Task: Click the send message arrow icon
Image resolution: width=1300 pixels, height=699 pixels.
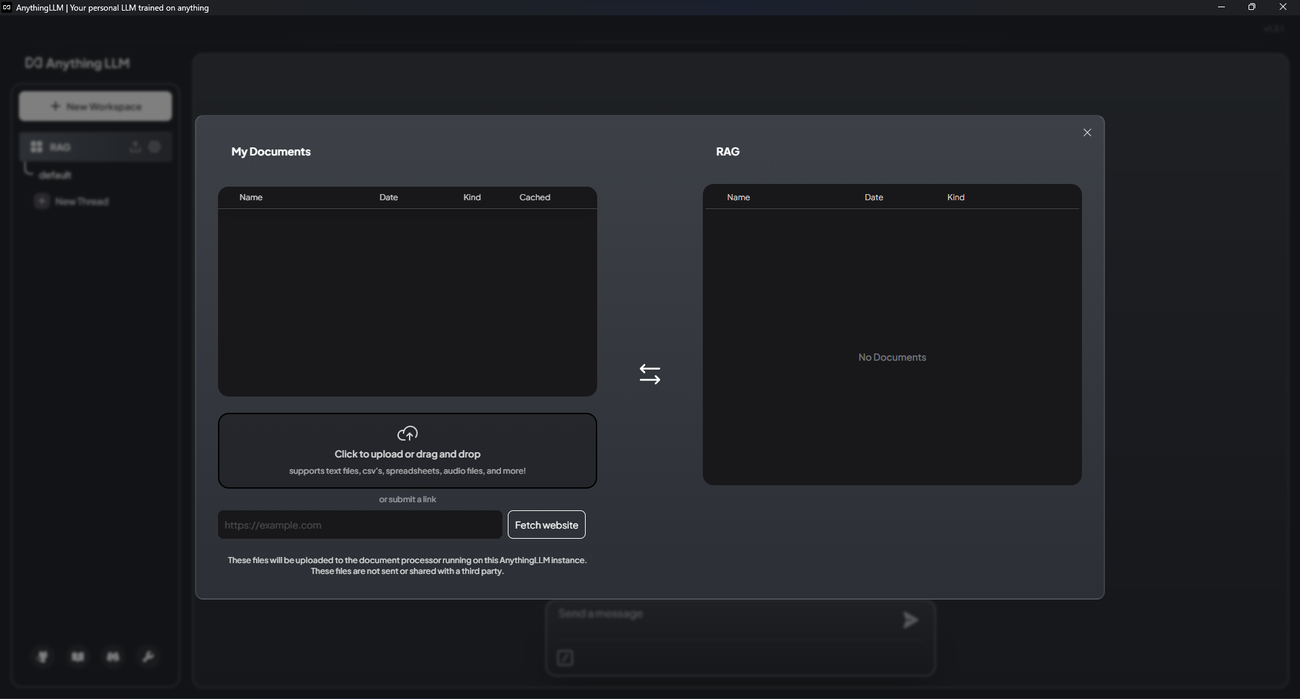Action: click(910, 621)
